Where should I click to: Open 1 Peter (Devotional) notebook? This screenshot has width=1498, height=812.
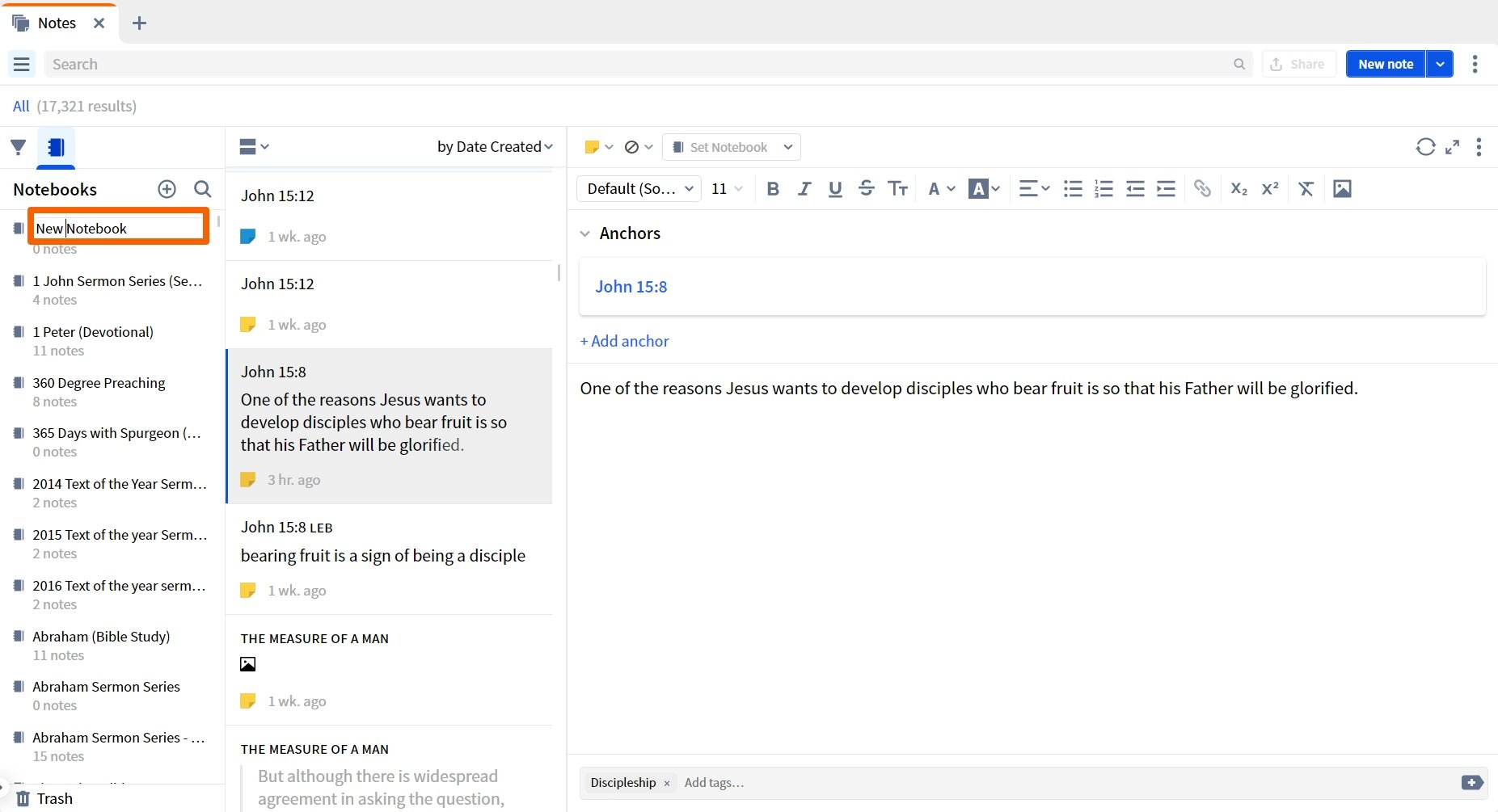coord(113,341)
